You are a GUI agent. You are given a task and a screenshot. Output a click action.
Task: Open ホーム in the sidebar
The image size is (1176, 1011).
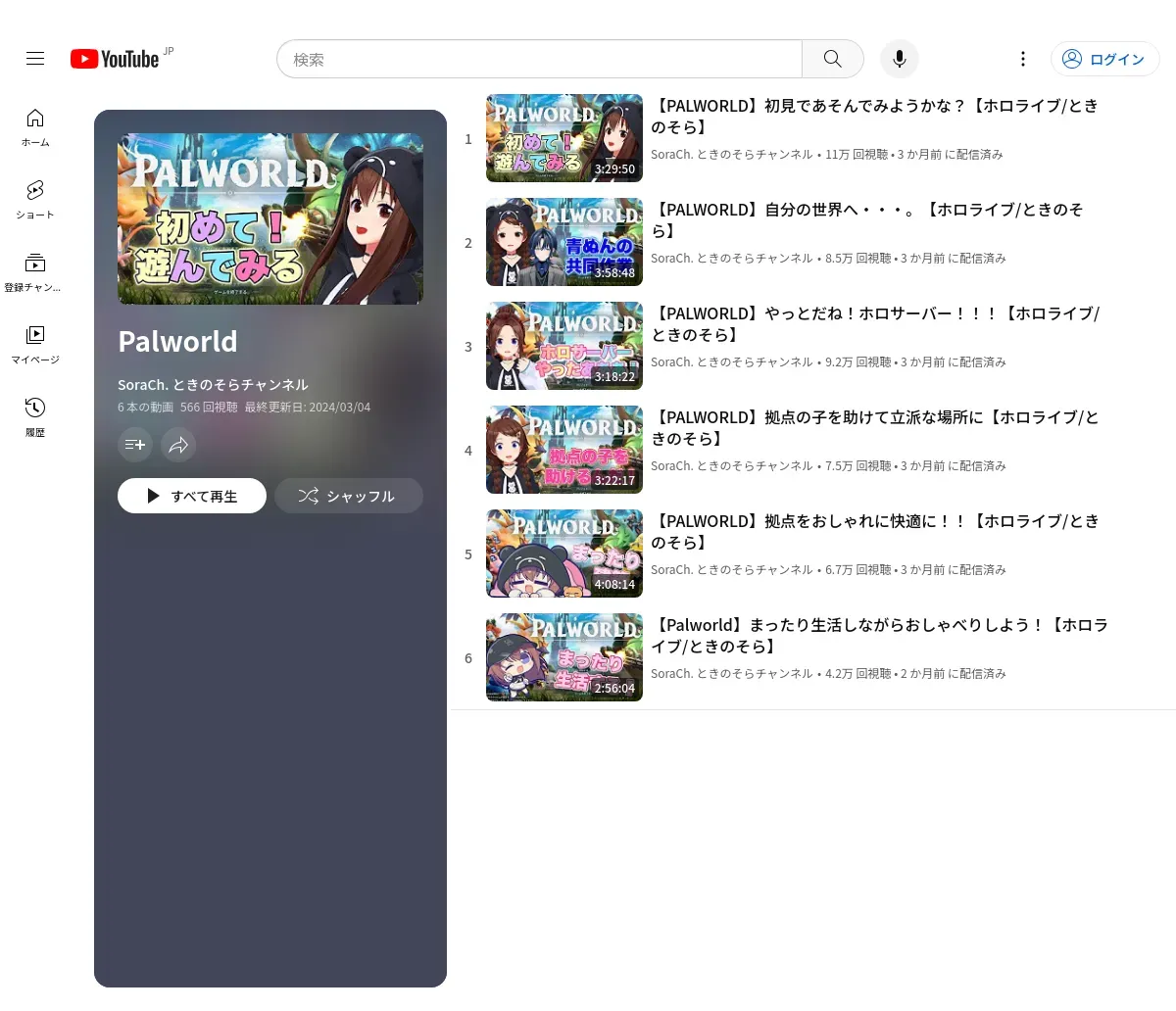coord(35,127)
